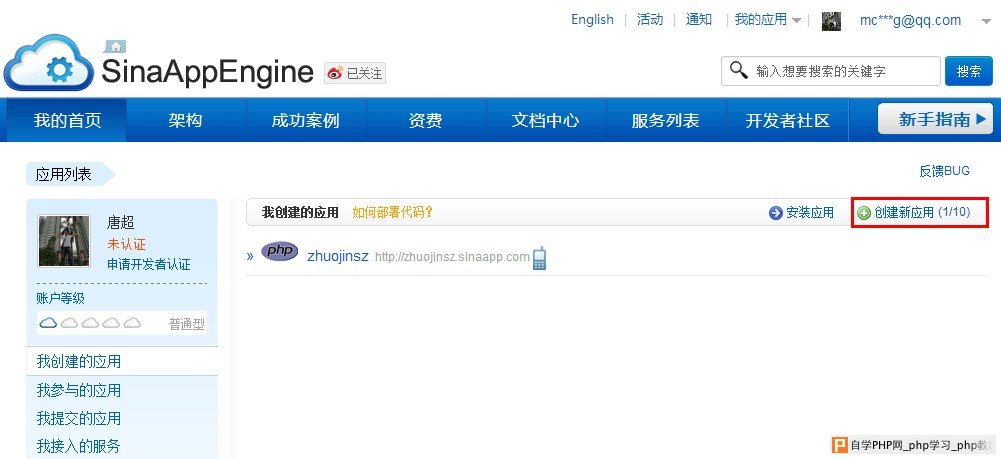Image resolution: width=1001 pixels, height=459 pixels.
Task: Click 如何部署代码? help link
Action: [393, 213]
